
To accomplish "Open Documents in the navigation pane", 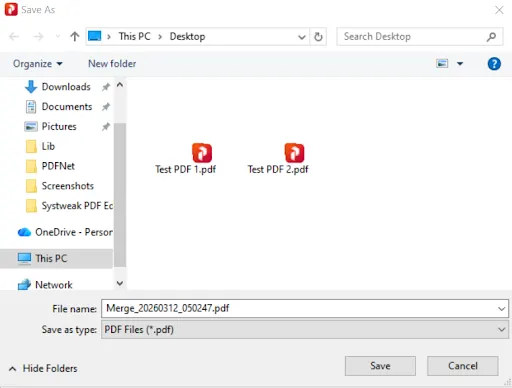I will pyautogui.click(x=67, y=107).
